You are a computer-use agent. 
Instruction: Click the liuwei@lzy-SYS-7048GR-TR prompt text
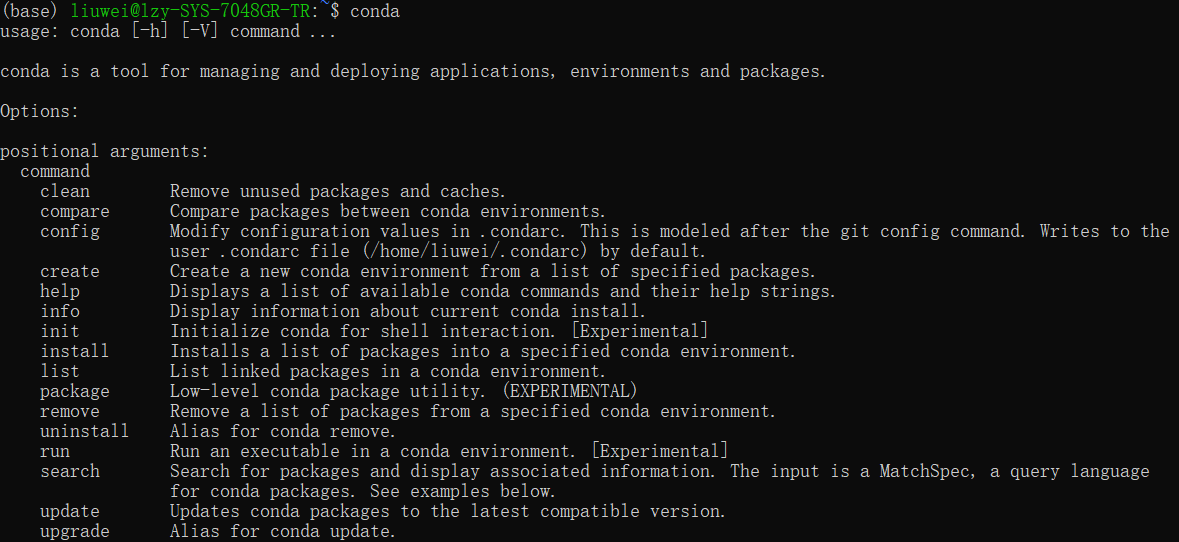(x=194, y=11)
